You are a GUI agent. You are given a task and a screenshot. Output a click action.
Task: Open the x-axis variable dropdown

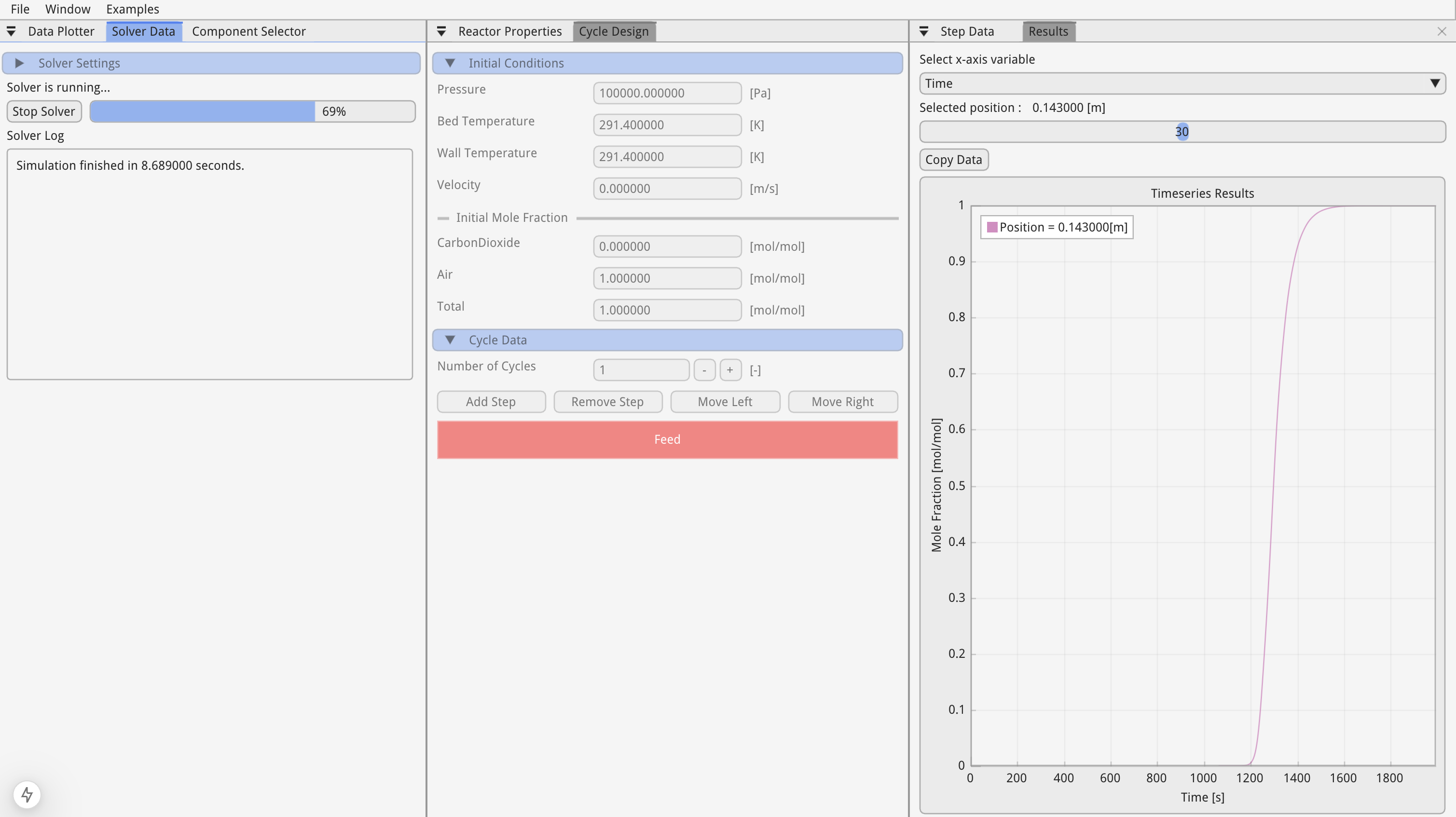[x=1182, y=83]
